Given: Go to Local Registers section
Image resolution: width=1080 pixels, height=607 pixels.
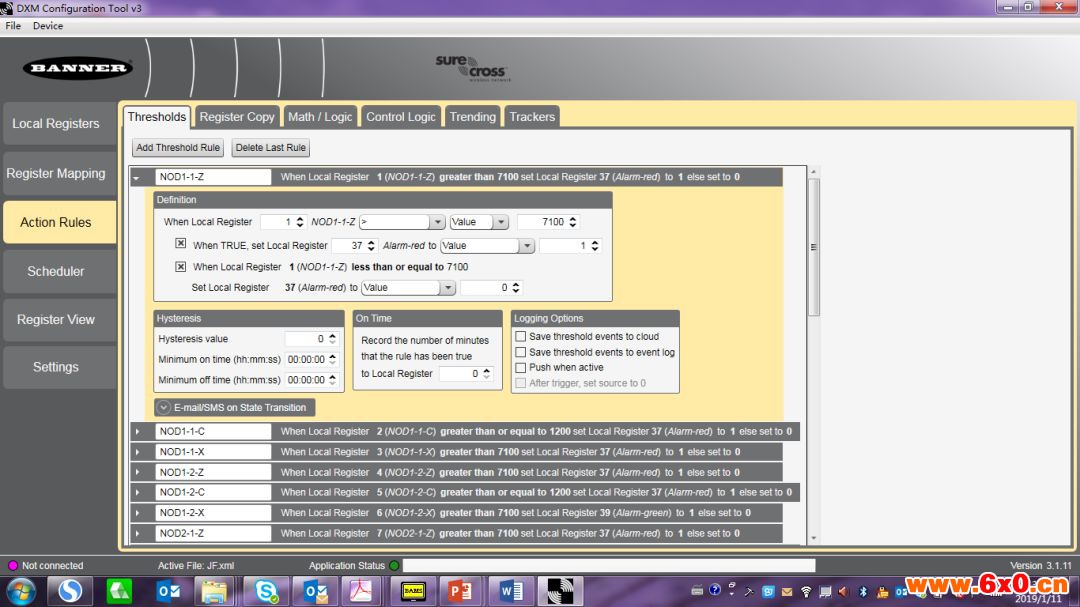Looking at the screenshot, I should click(x=60, y=124).
